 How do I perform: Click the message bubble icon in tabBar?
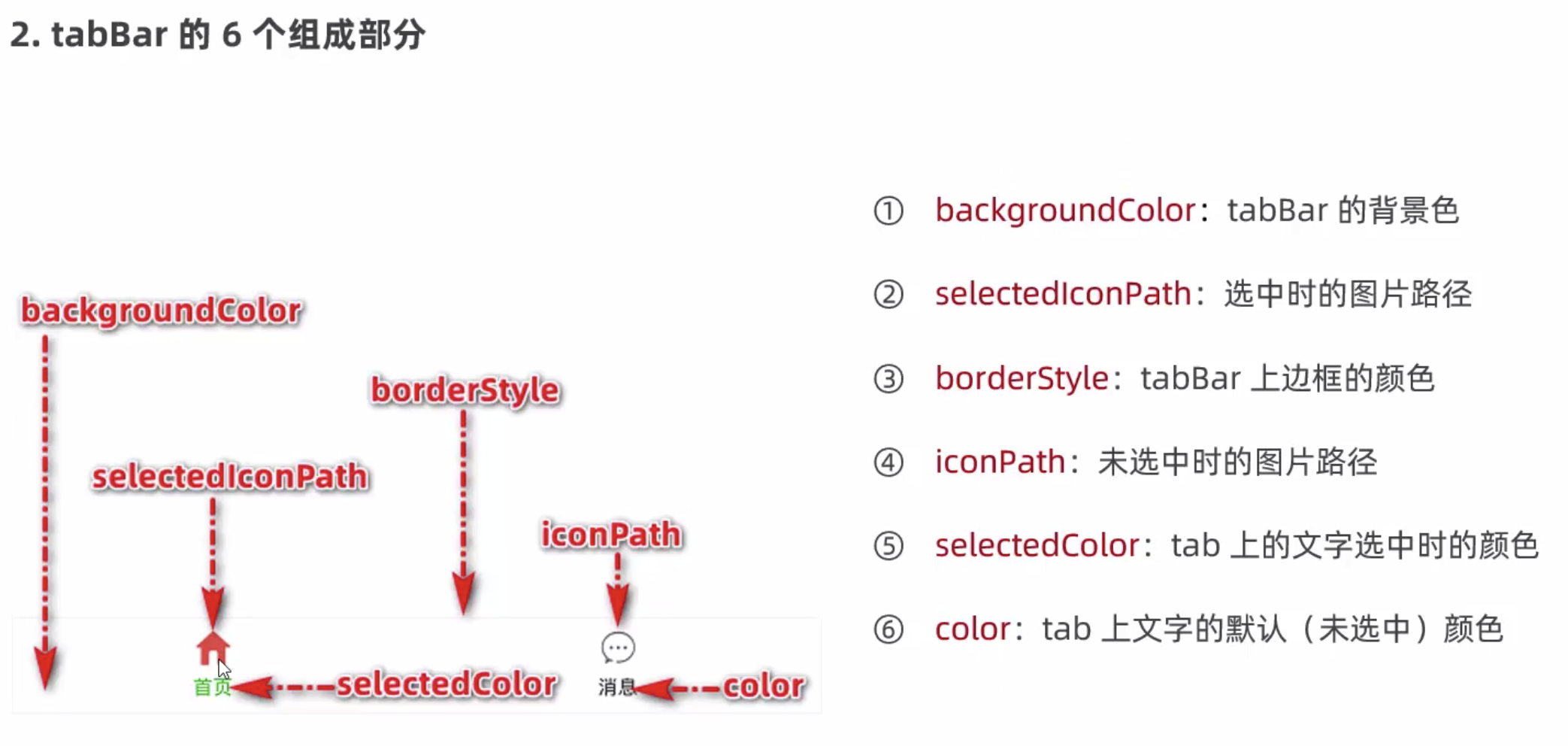[618, 648]
